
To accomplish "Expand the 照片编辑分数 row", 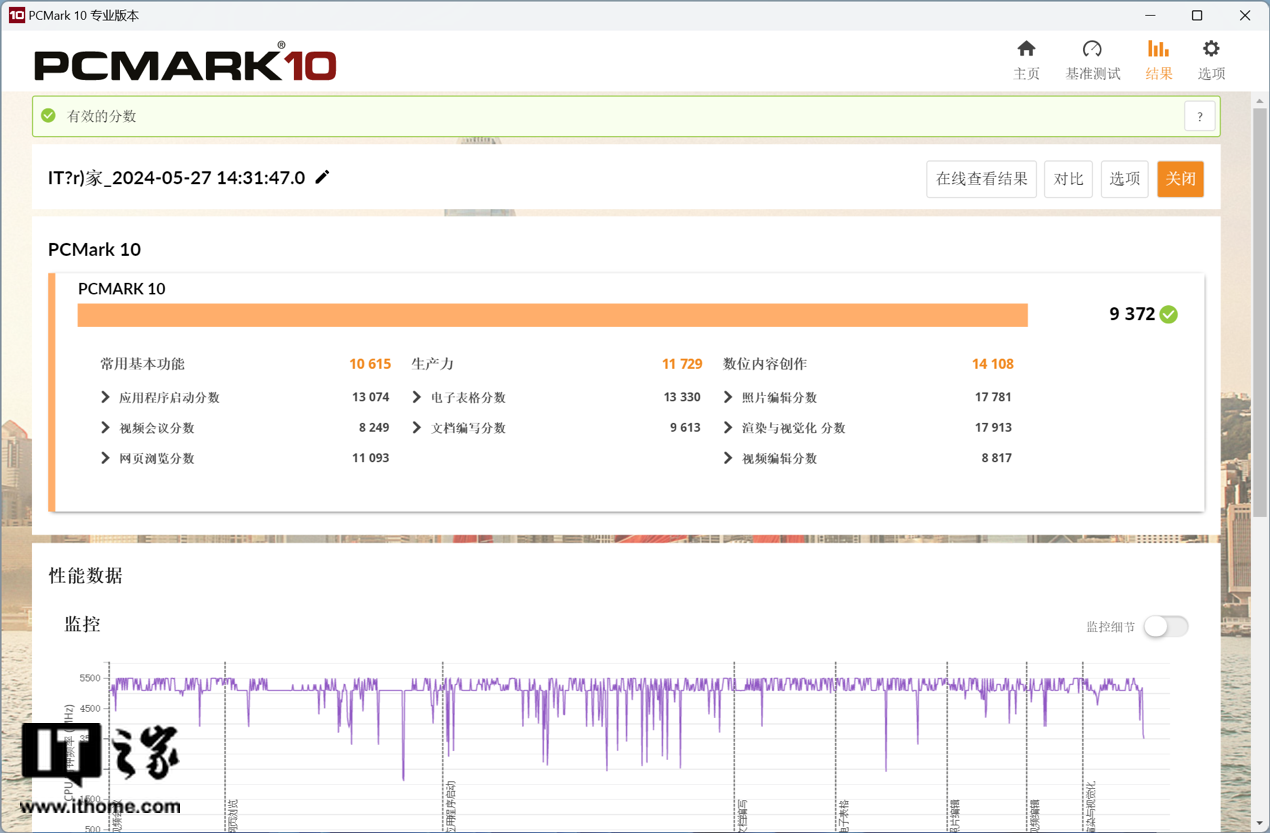I will (728, 398).
